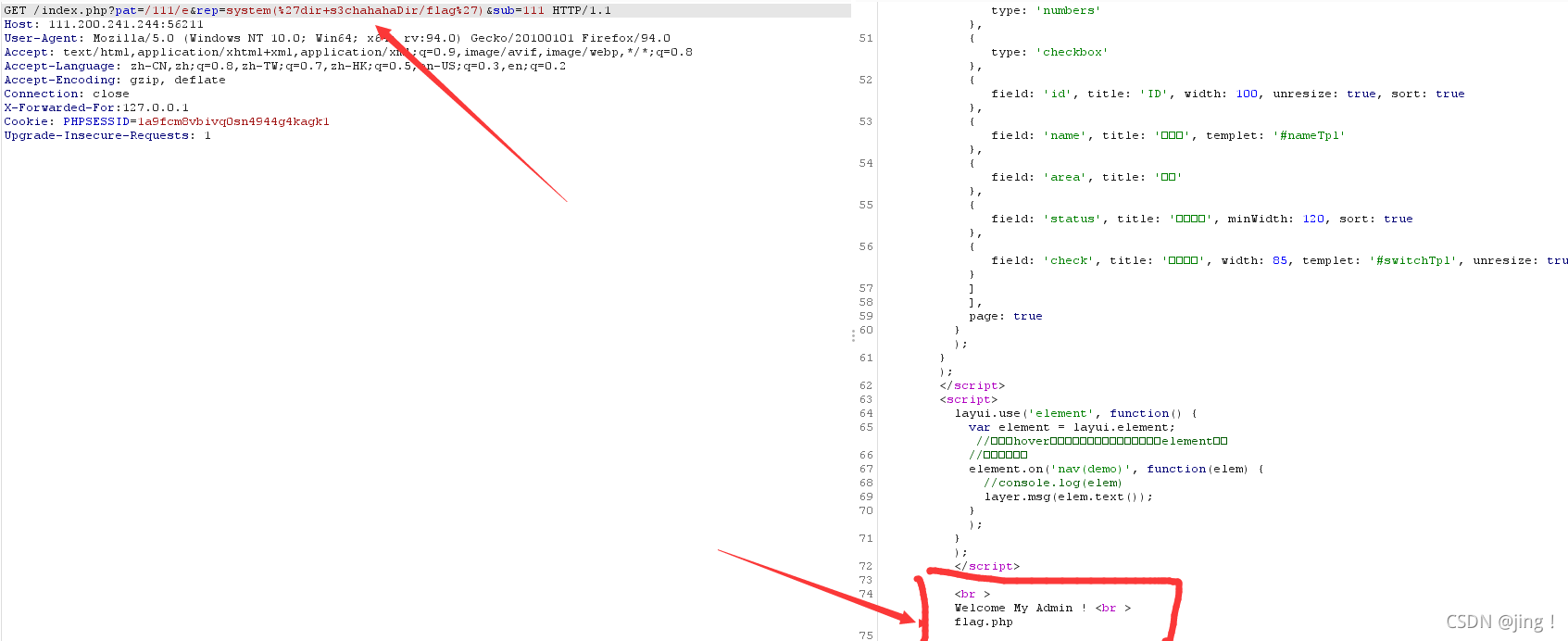1568x641 pixels.
Task: Click response line number 51
Action: [866, 38]
